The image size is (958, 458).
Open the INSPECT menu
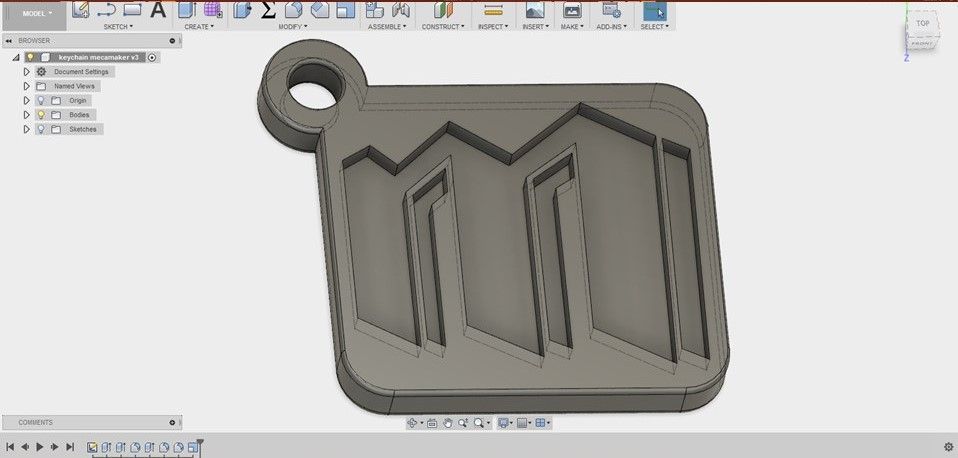[492, 27]
